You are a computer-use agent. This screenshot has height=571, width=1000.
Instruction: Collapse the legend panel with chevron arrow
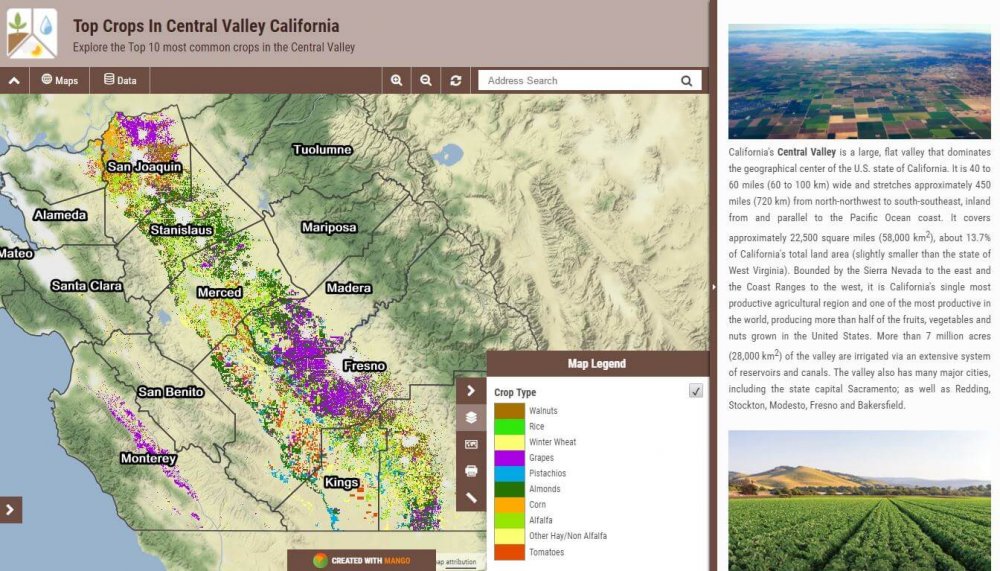[x=471, y=390]
